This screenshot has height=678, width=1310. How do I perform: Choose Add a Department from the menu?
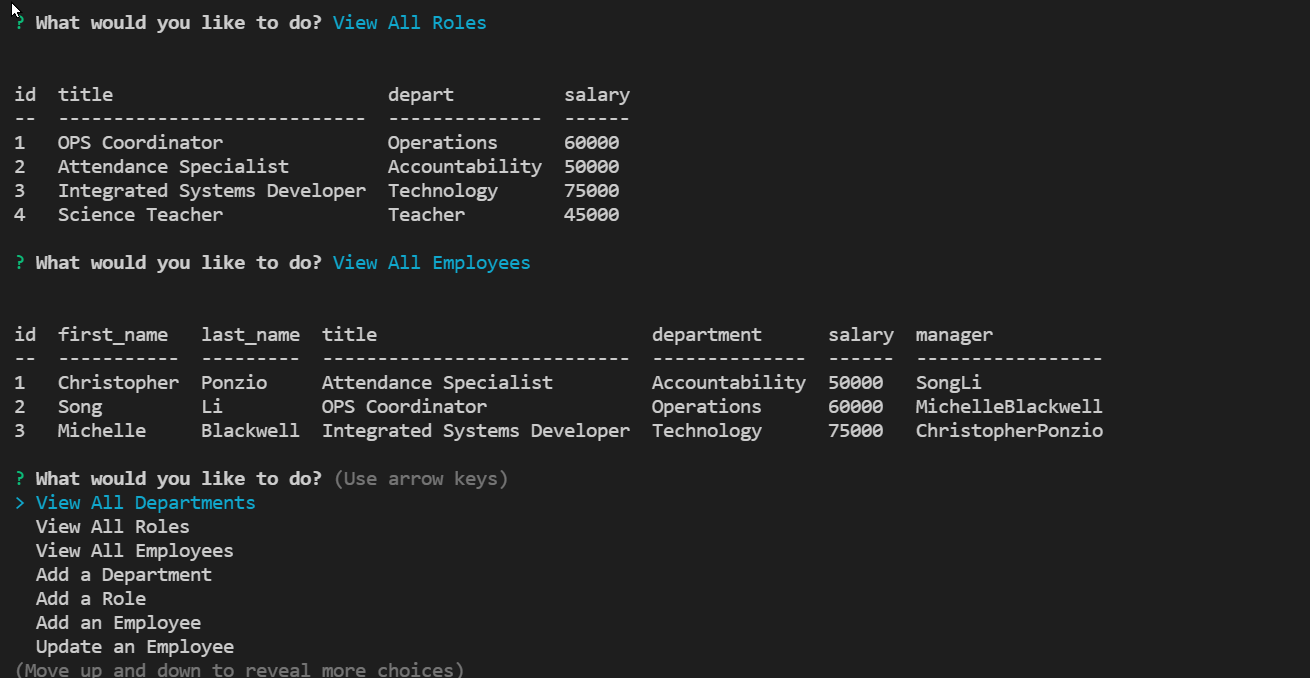[x=123, y=574]
